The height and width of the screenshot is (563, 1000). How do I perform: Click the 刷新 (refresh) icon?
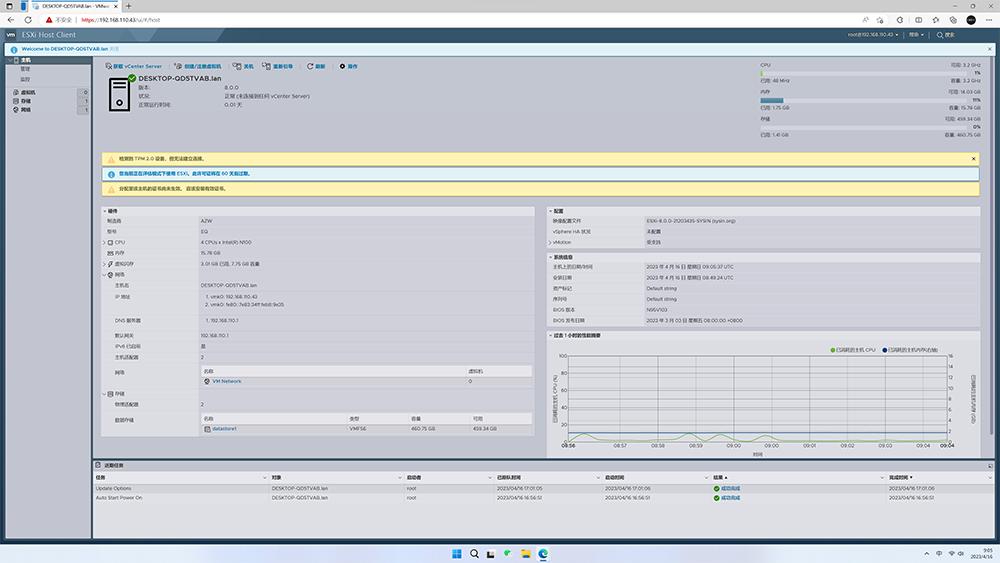point(310,66)
